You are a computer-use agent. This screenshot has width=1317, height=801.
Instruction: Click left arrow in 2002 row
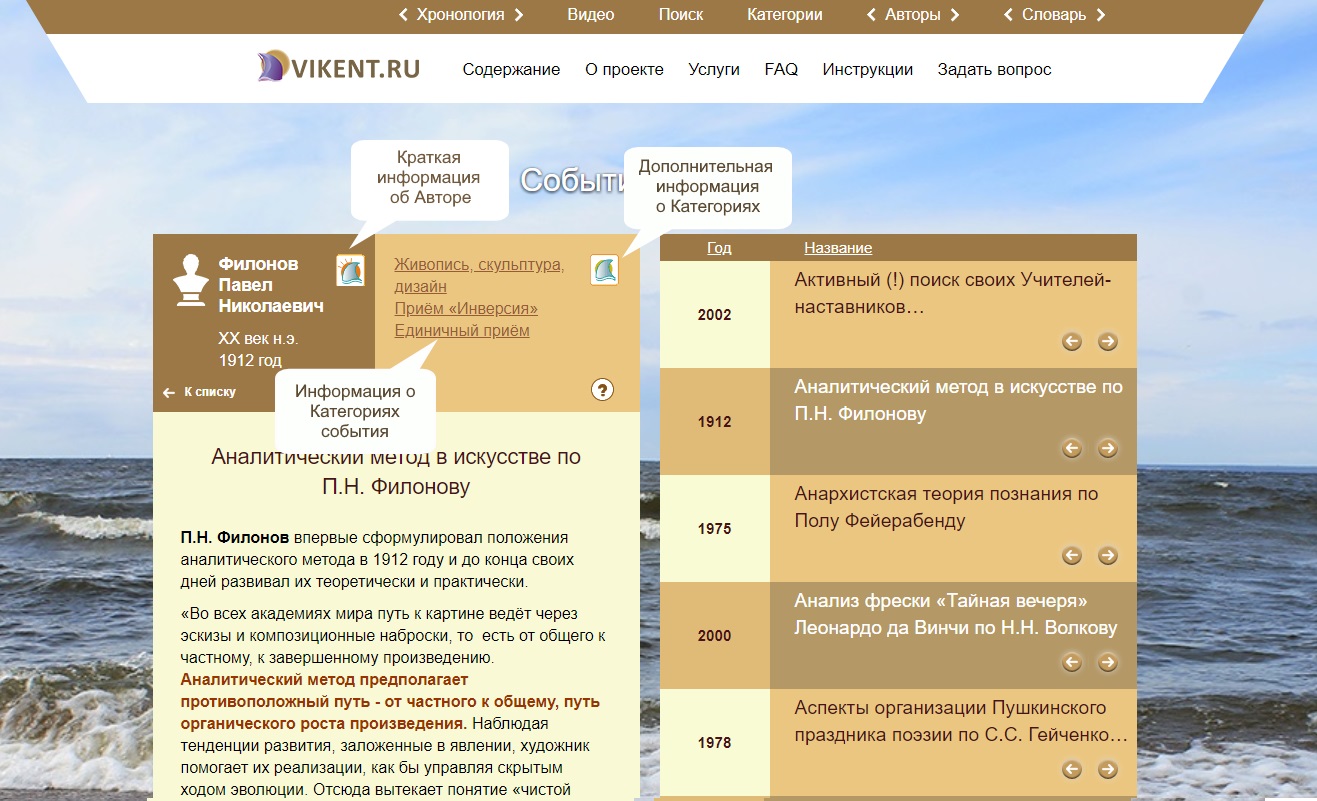click(x=1072, y=342)
